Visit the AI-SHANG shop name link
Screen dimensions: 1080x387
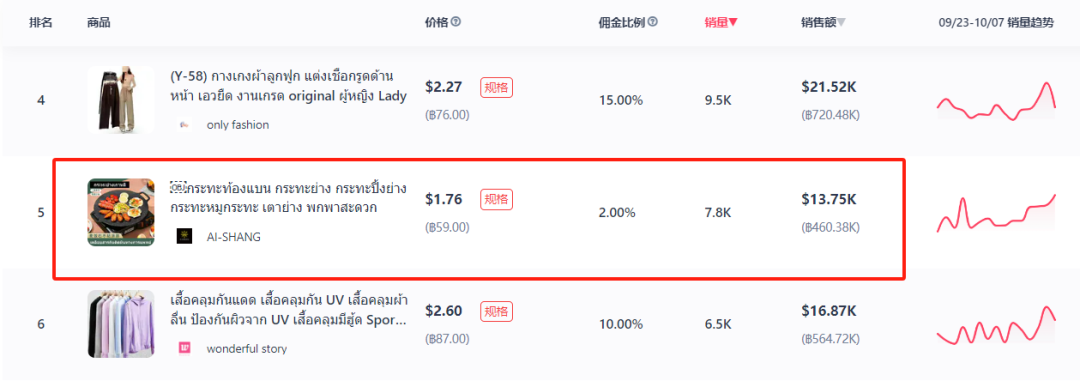click(x=233, y=237)
